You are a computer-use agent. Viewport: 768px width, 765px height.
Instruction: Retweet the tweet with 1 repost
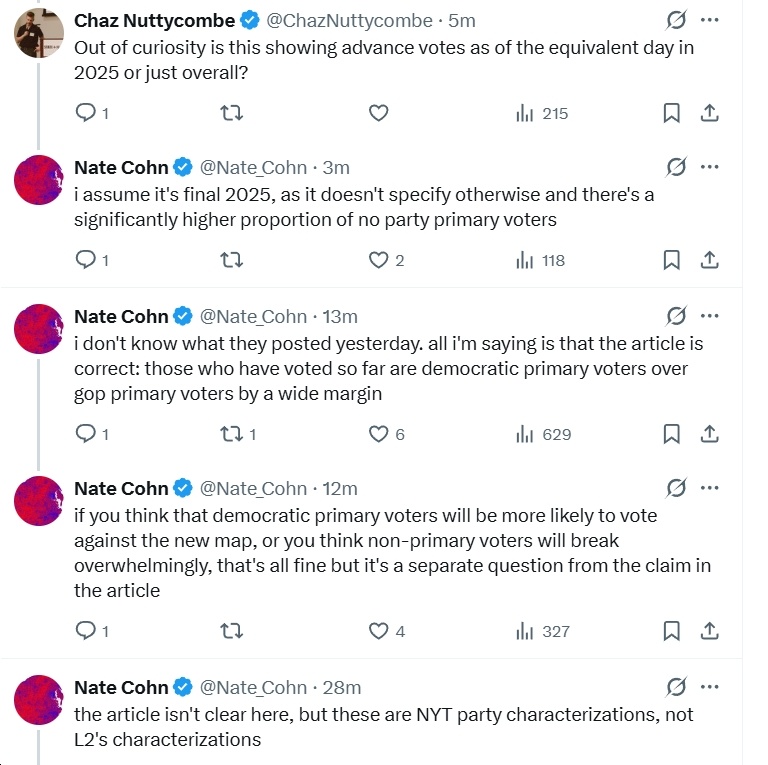(236, 434)
